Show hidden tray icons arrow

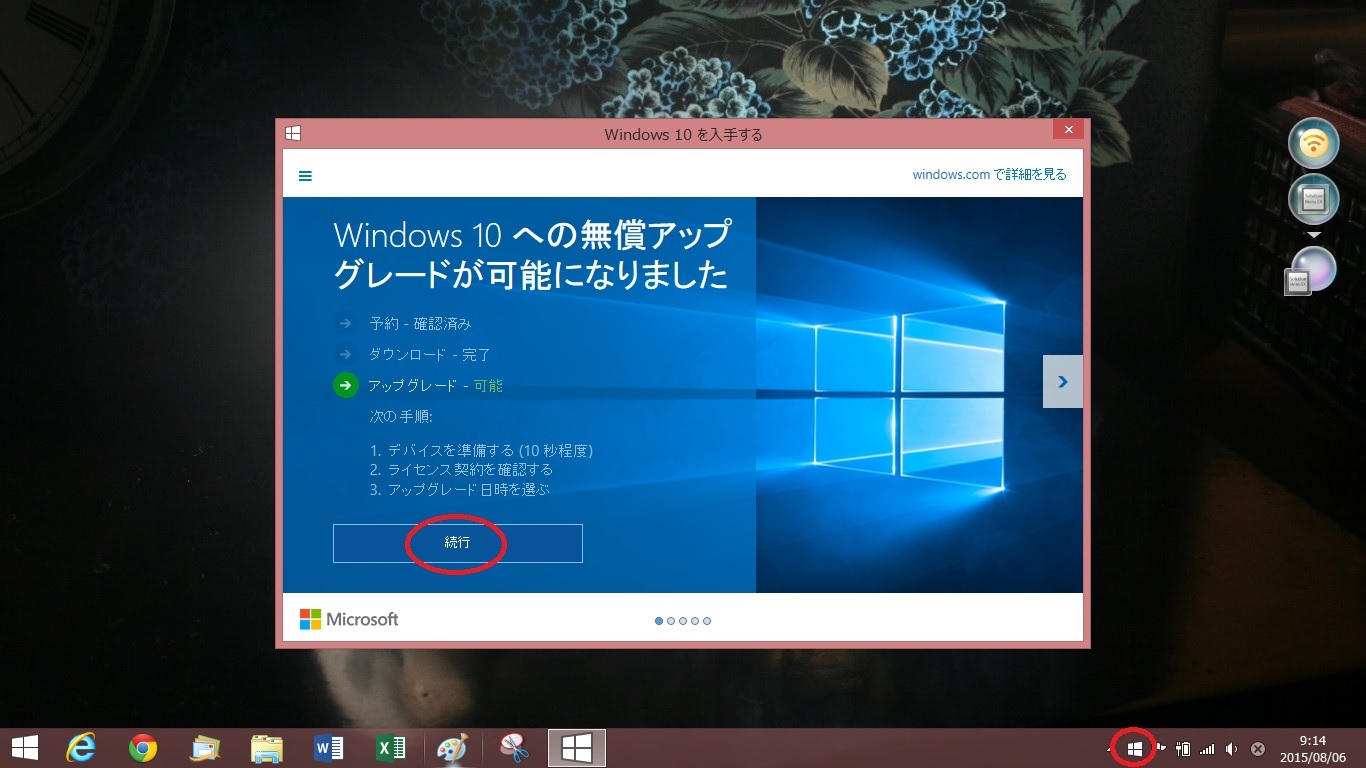(1109, 749)
